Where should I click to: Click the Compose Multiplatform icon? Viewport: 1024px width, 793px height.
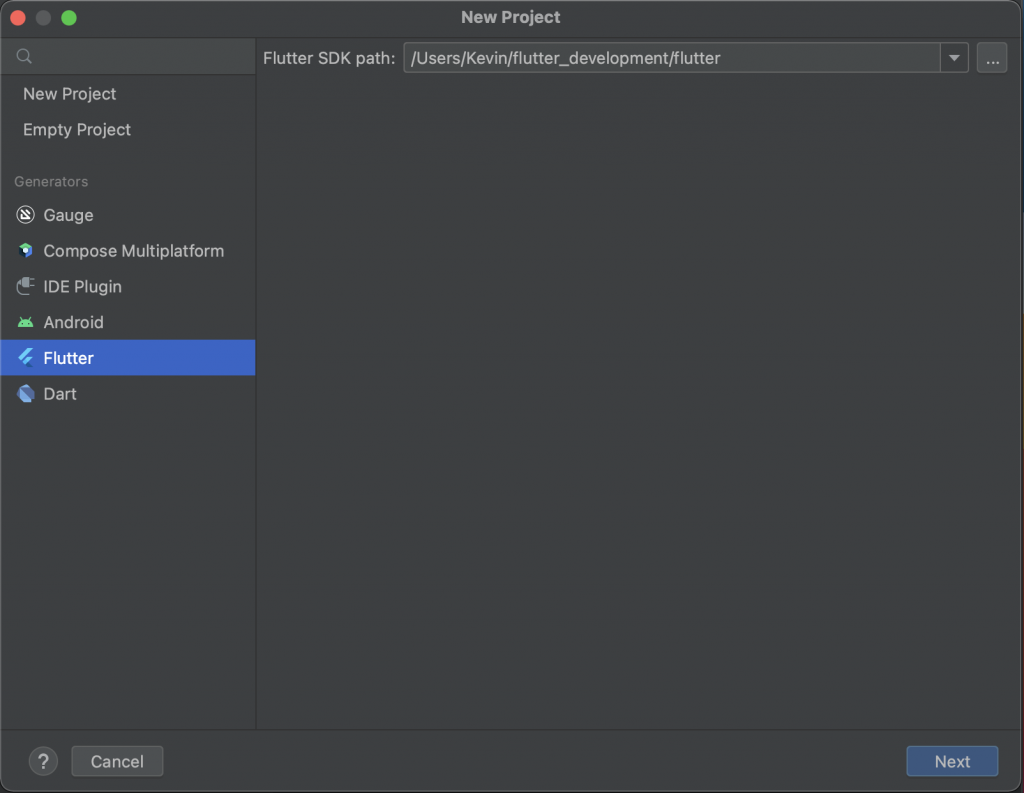25,251
